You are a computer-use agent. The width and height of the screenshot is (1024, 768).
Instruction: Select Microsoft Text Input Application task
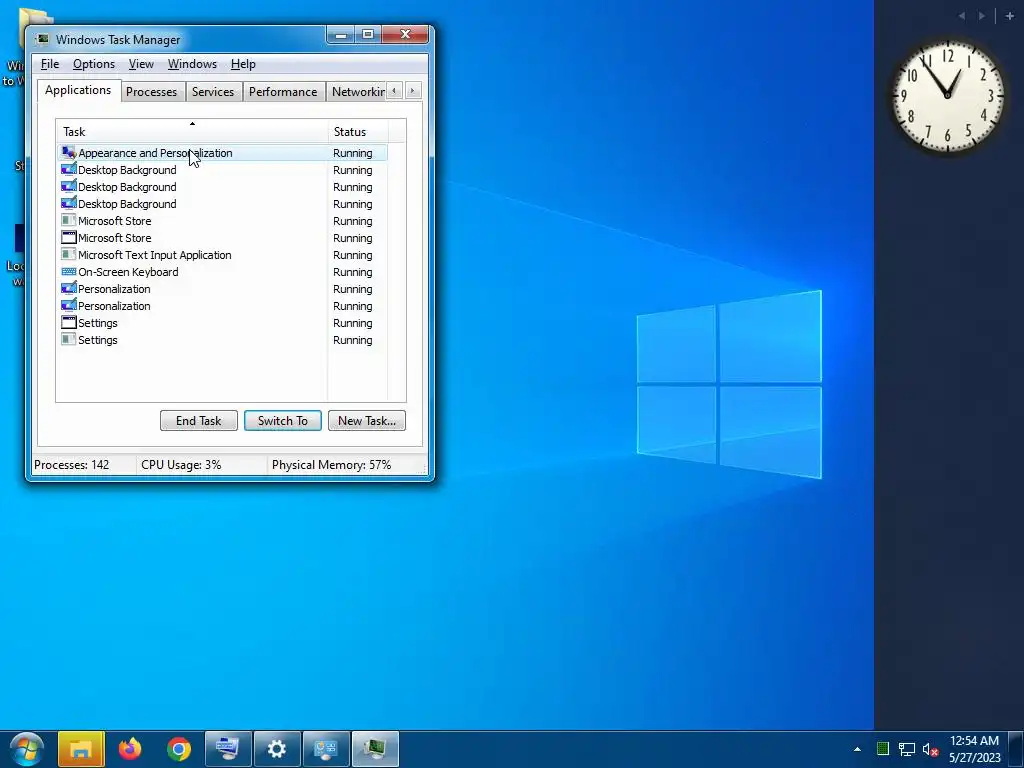(x=222, y=255)
